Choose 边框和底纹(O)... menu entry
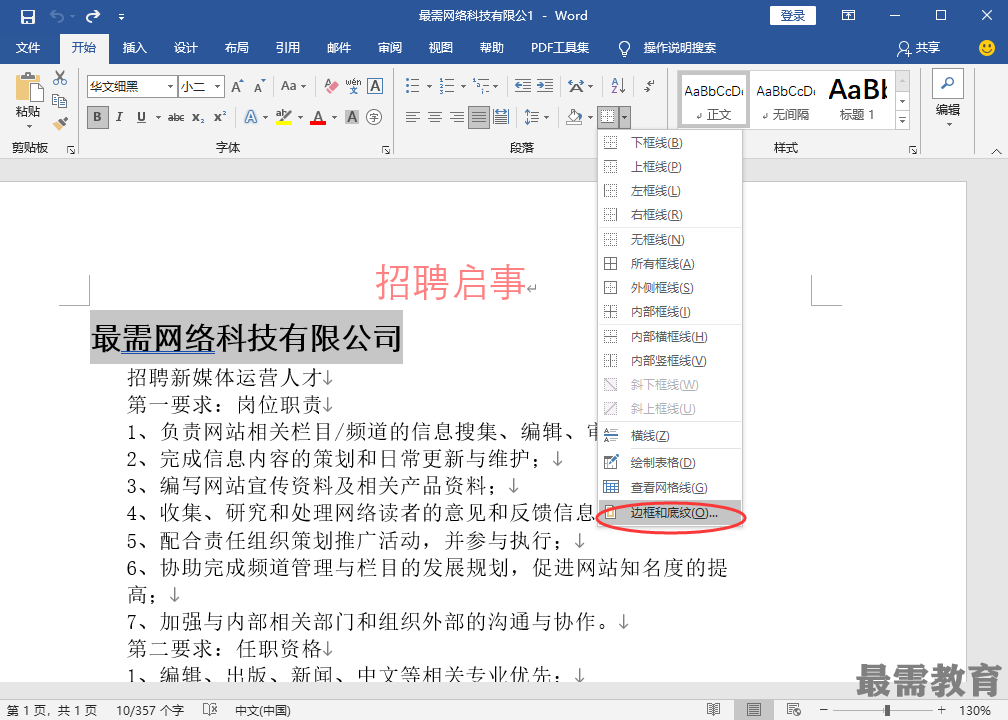 pos(670,513)
